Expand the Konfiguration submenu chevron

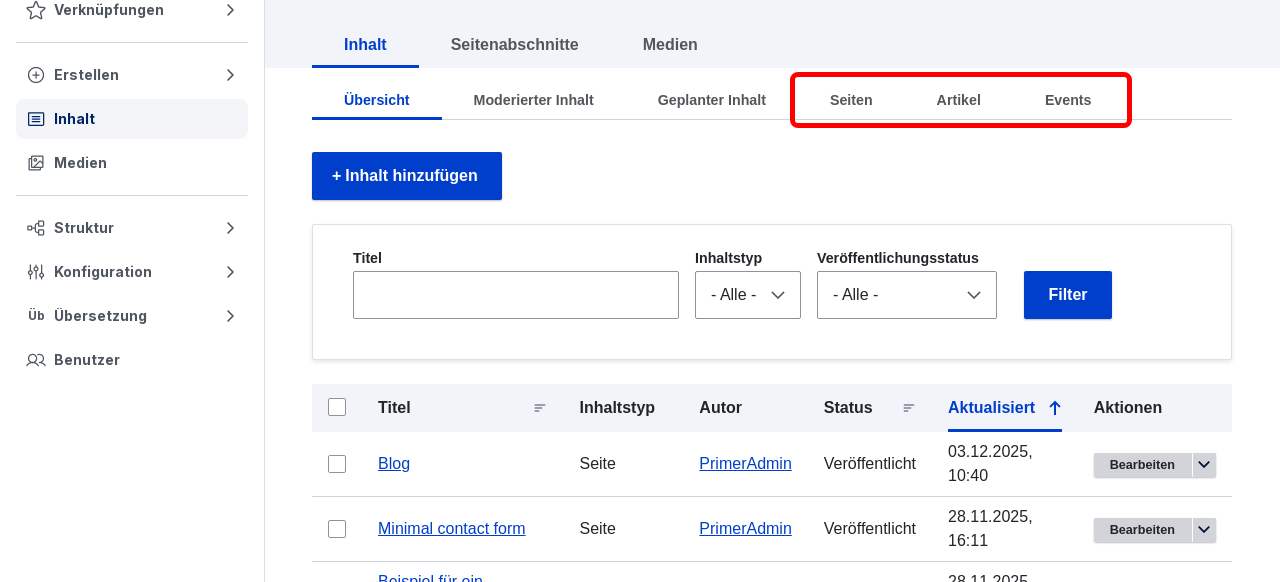click(230, 272)
